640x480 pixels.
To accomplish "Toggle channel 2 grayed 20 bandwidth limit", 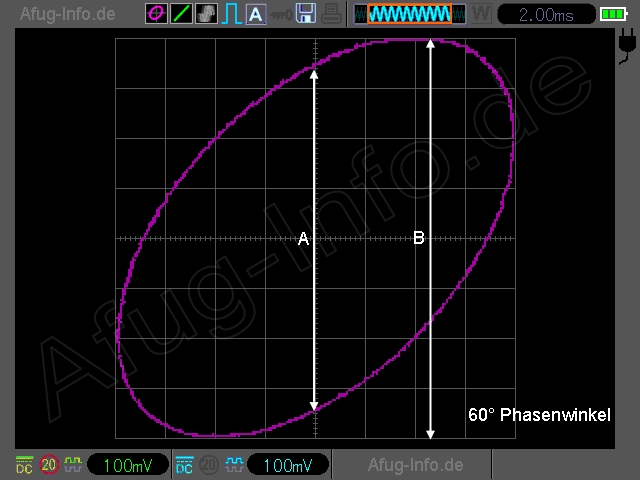I will (x=209, y=464).
